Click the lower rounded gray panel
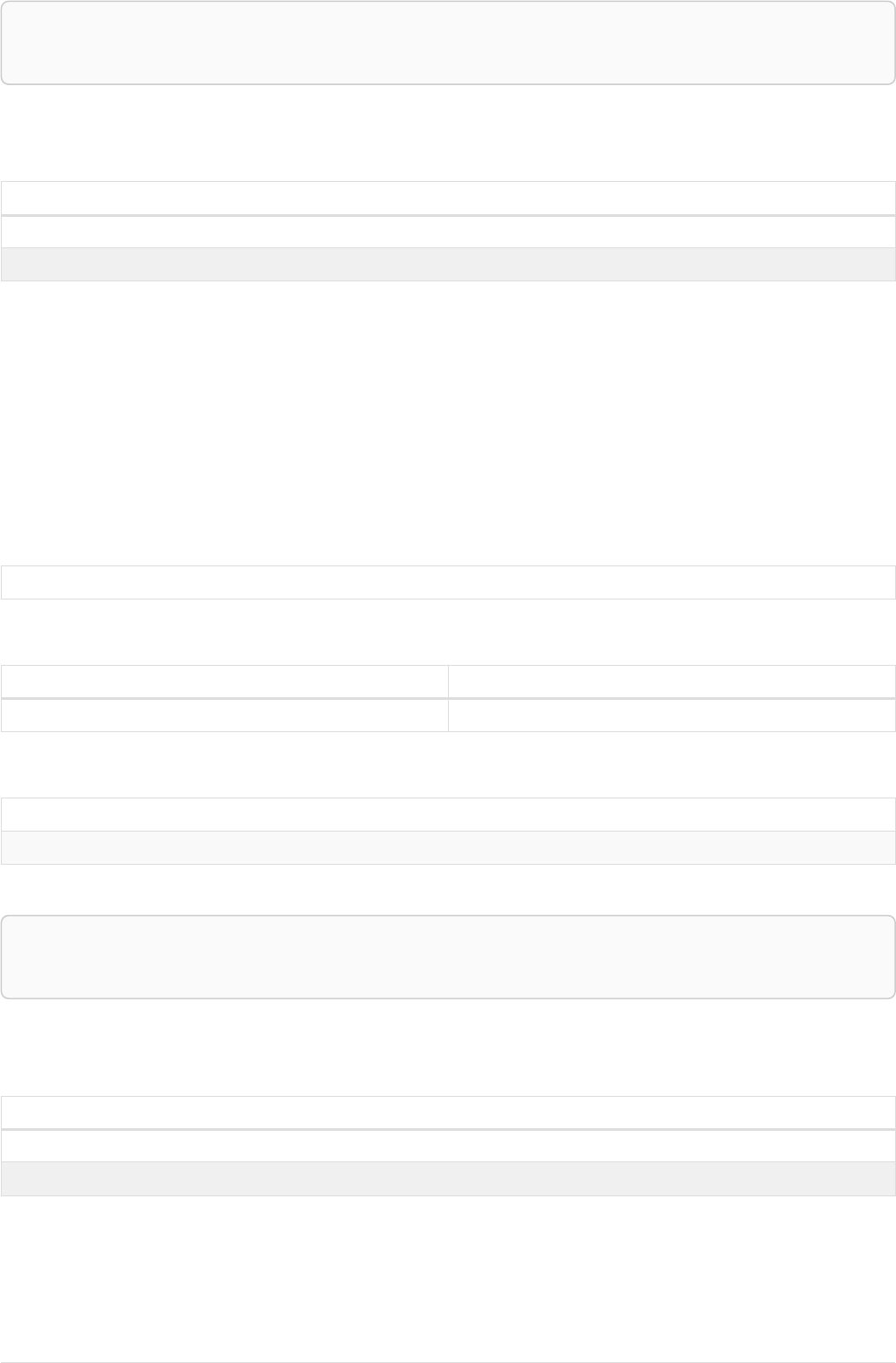 [448, 956]
